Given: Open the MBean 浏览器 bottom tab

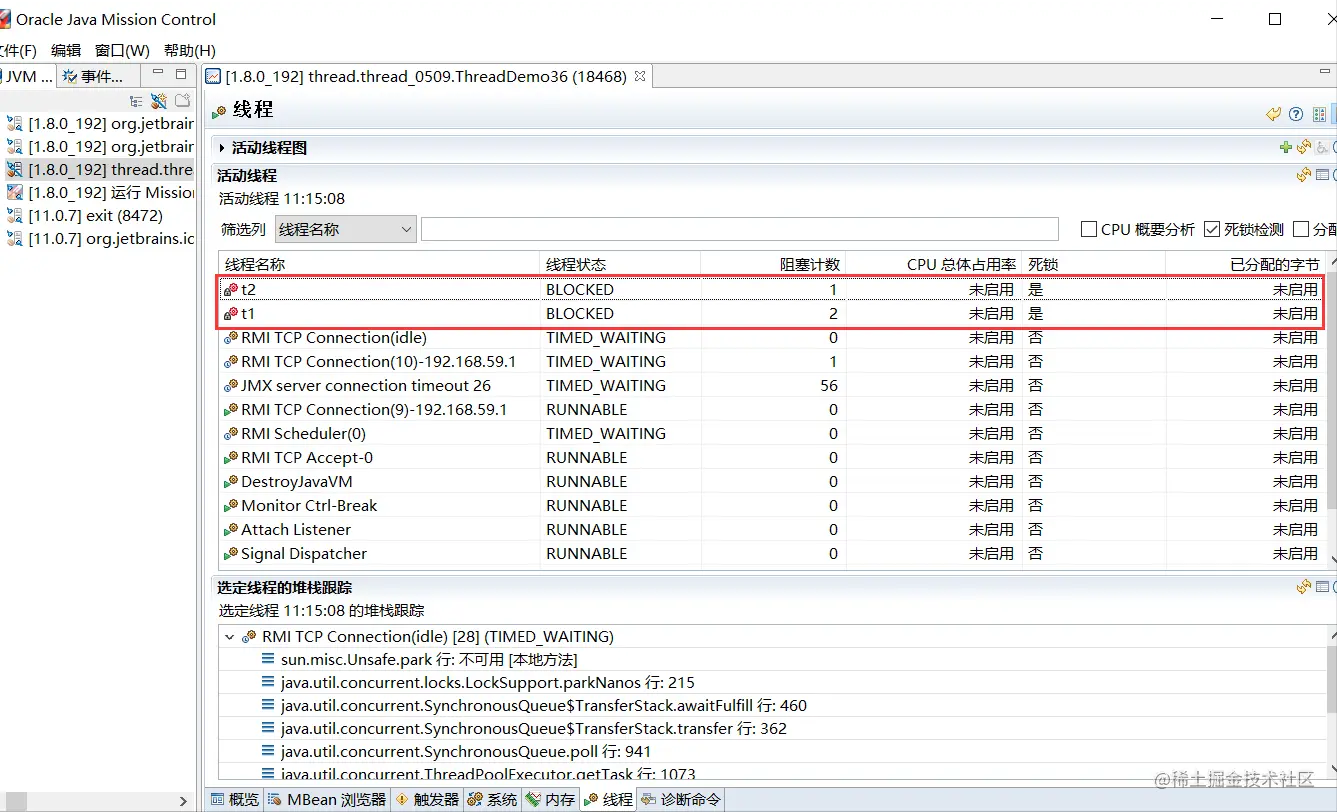Looking at the screenshot, I should (x=326, y=799).
